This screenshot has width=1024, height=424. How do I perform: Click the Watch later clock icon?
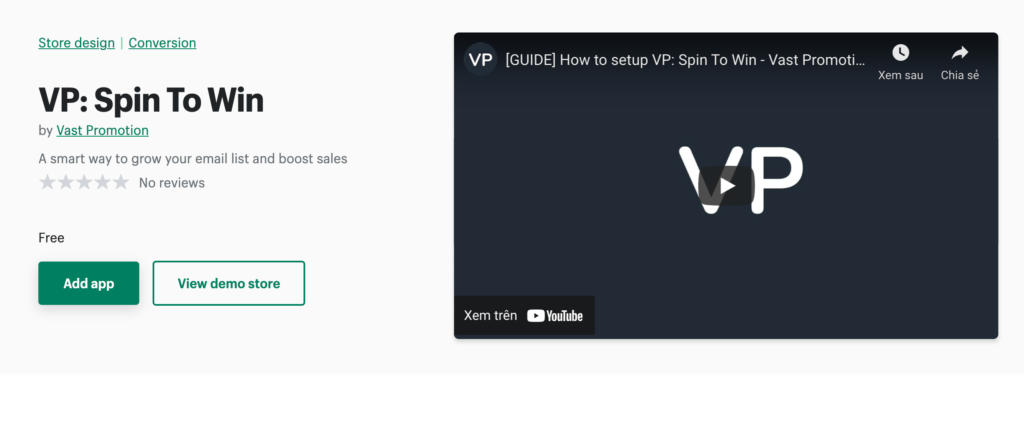[900, 53]
